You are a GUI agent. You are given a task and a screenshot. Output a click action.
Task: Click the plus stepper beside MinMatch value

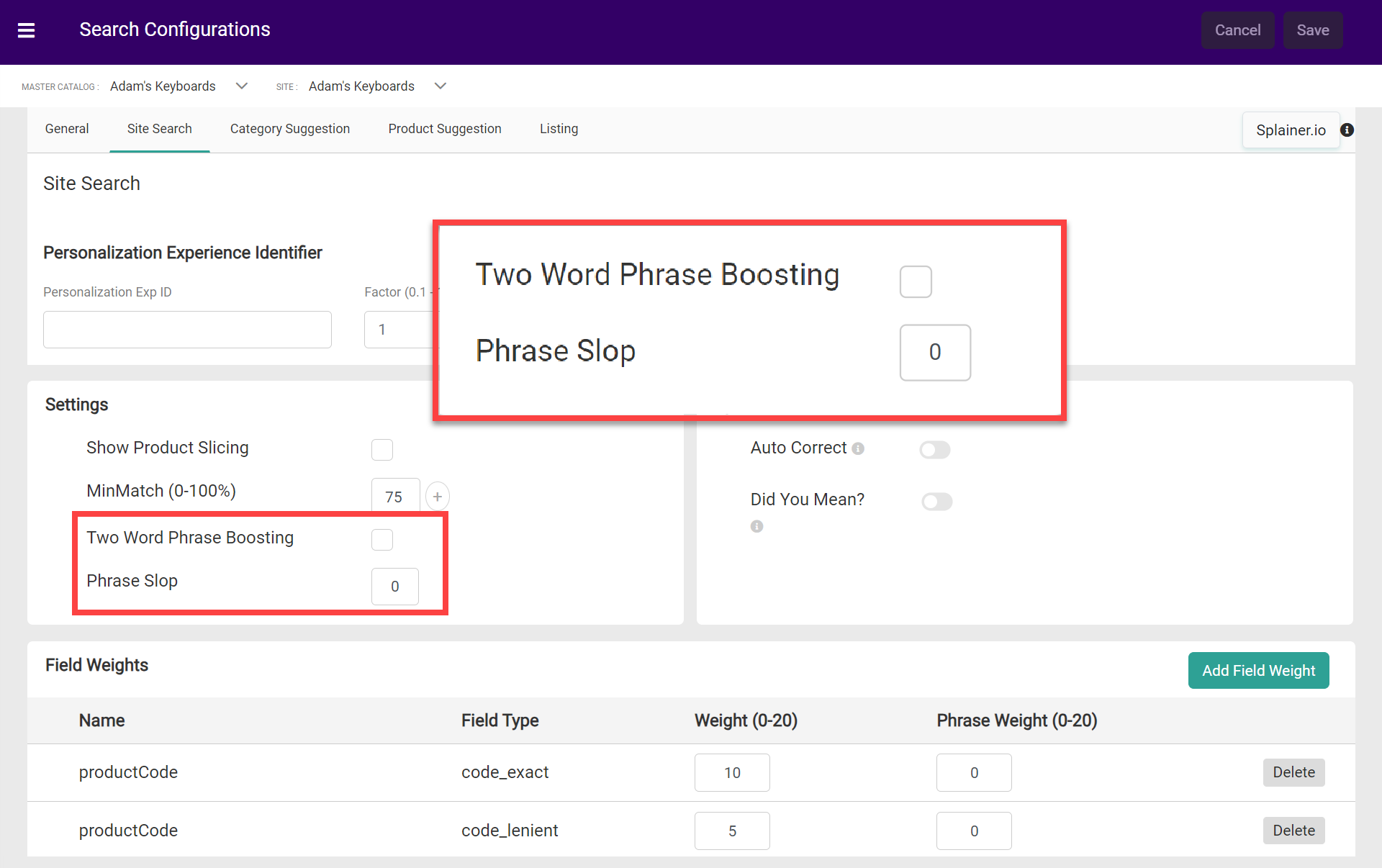[437, 496]
